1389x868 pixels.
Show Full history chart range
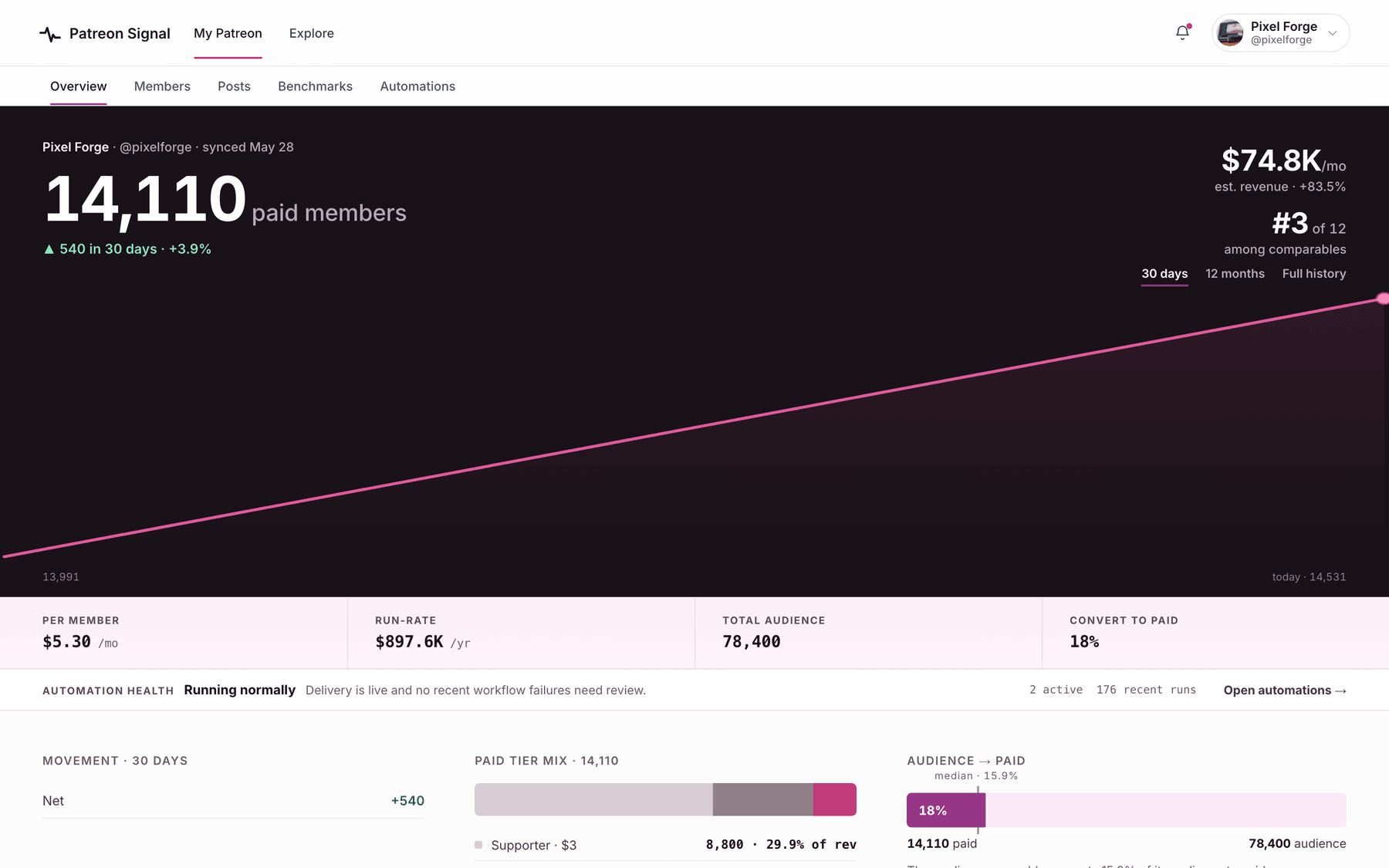tap(1314, 274)
